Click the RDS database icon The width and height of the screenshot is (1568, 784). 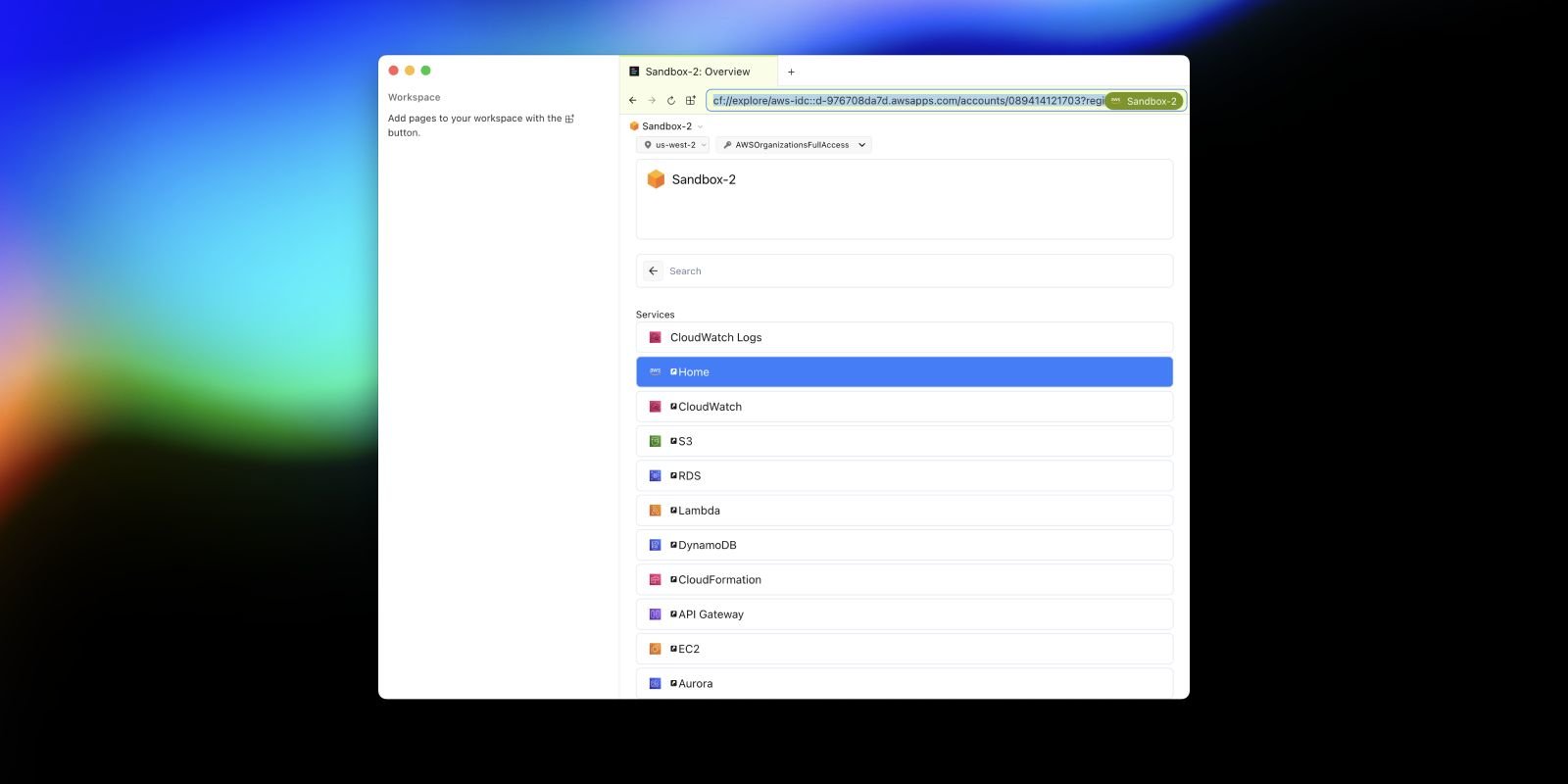(x=656, y=476)
